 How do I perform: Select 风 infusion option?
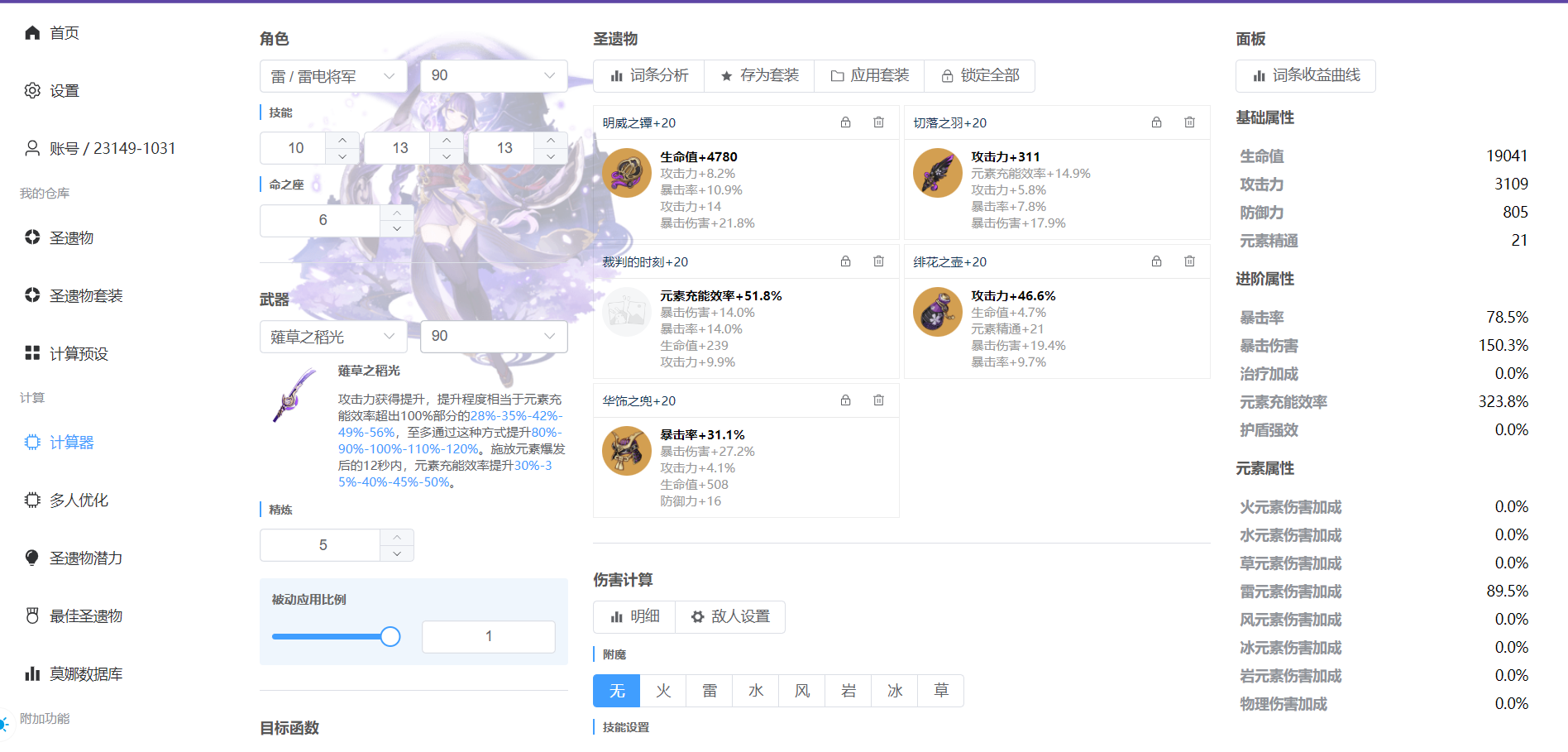pos(802,691)
